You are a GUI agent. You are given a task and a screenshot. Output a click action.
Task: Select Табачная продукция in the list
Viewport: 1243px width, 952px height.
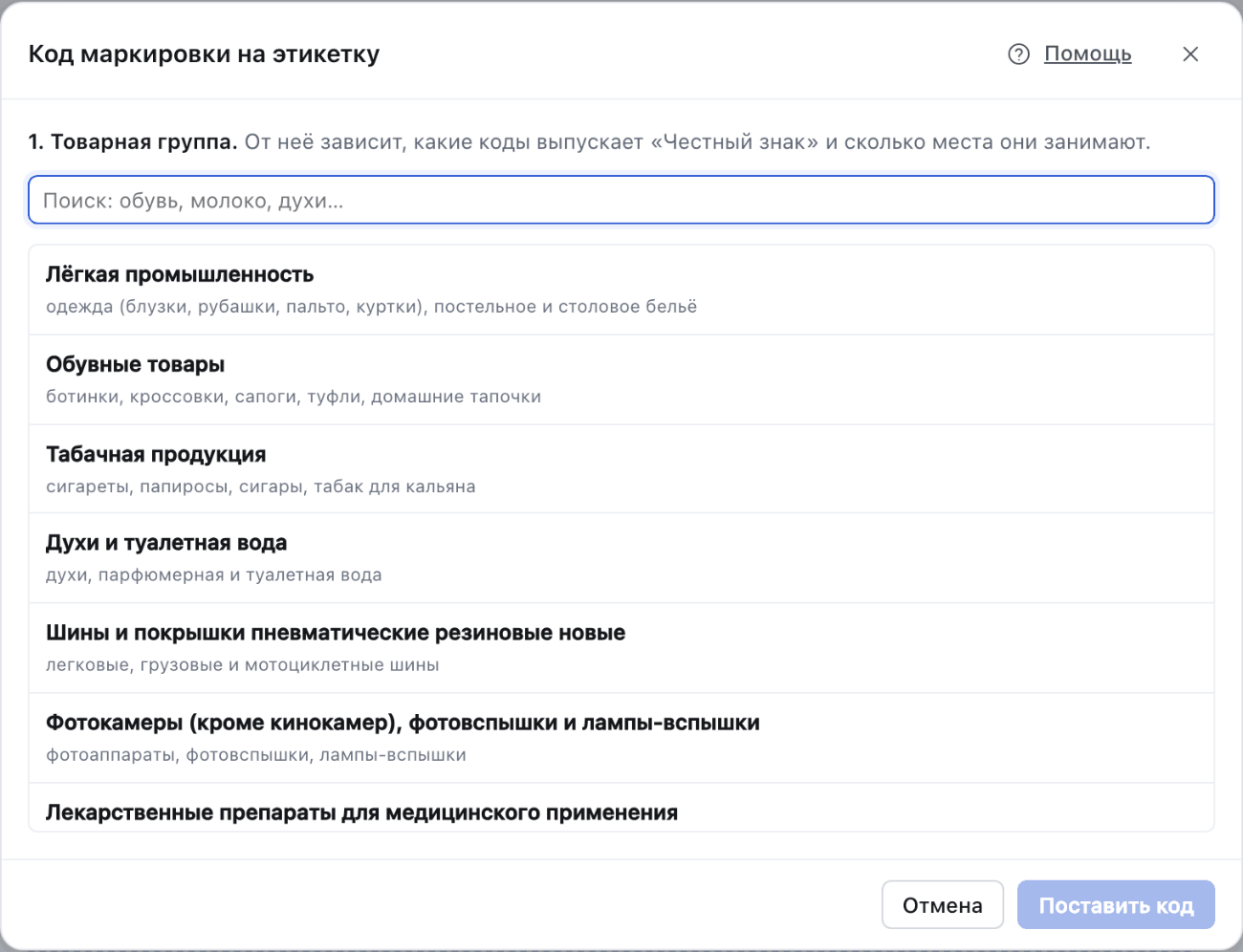pyautogui.click(x=621, y=469)
